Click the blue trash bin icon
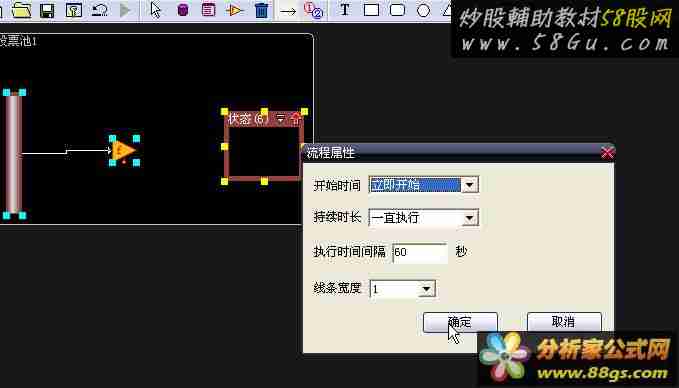 261,10
